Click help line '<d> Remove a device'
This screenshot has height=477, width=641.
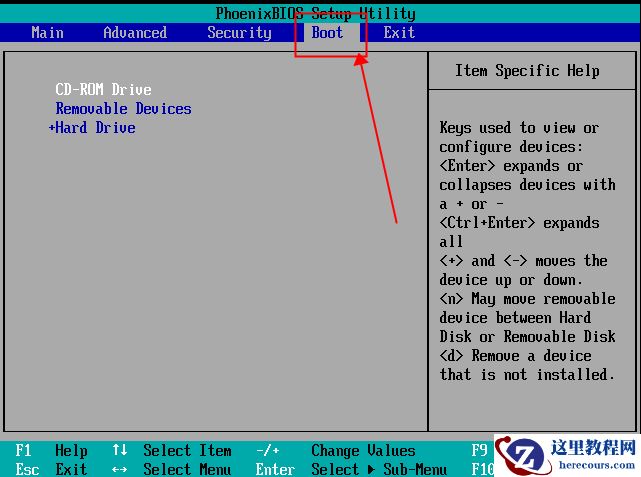click(515, 356)
